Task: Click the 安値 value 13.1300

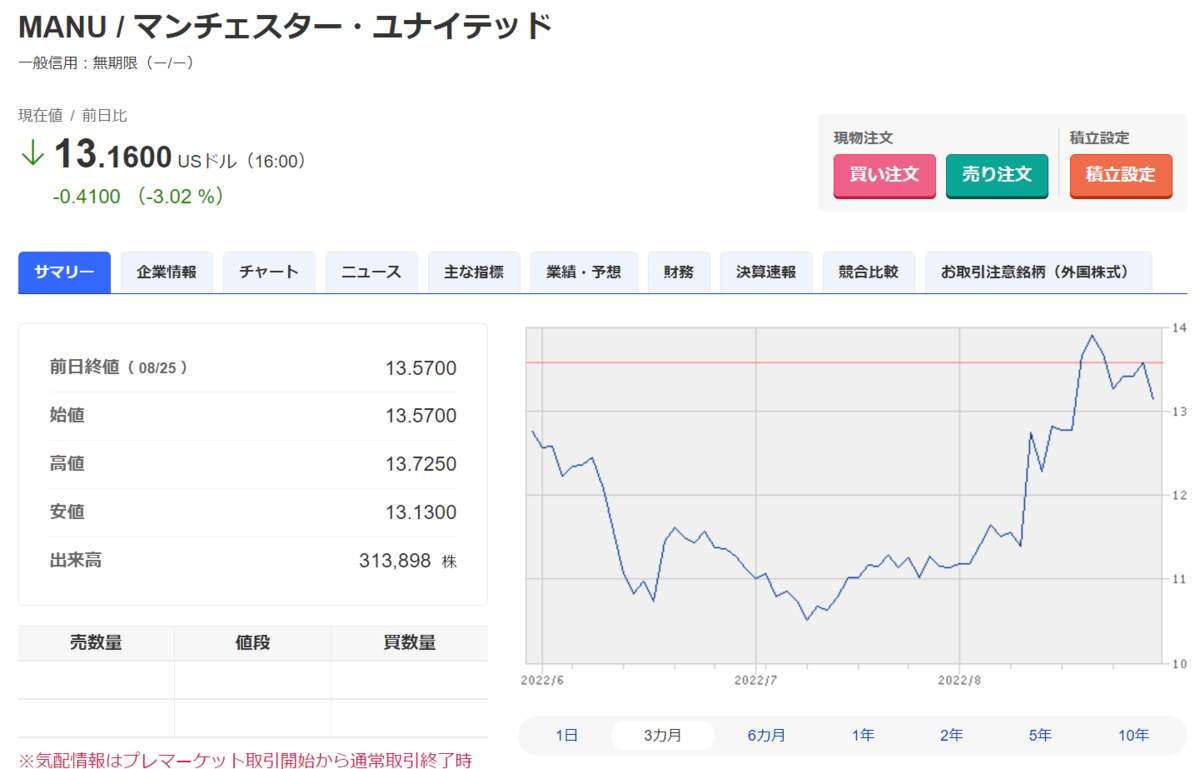Action: (420, 512)
